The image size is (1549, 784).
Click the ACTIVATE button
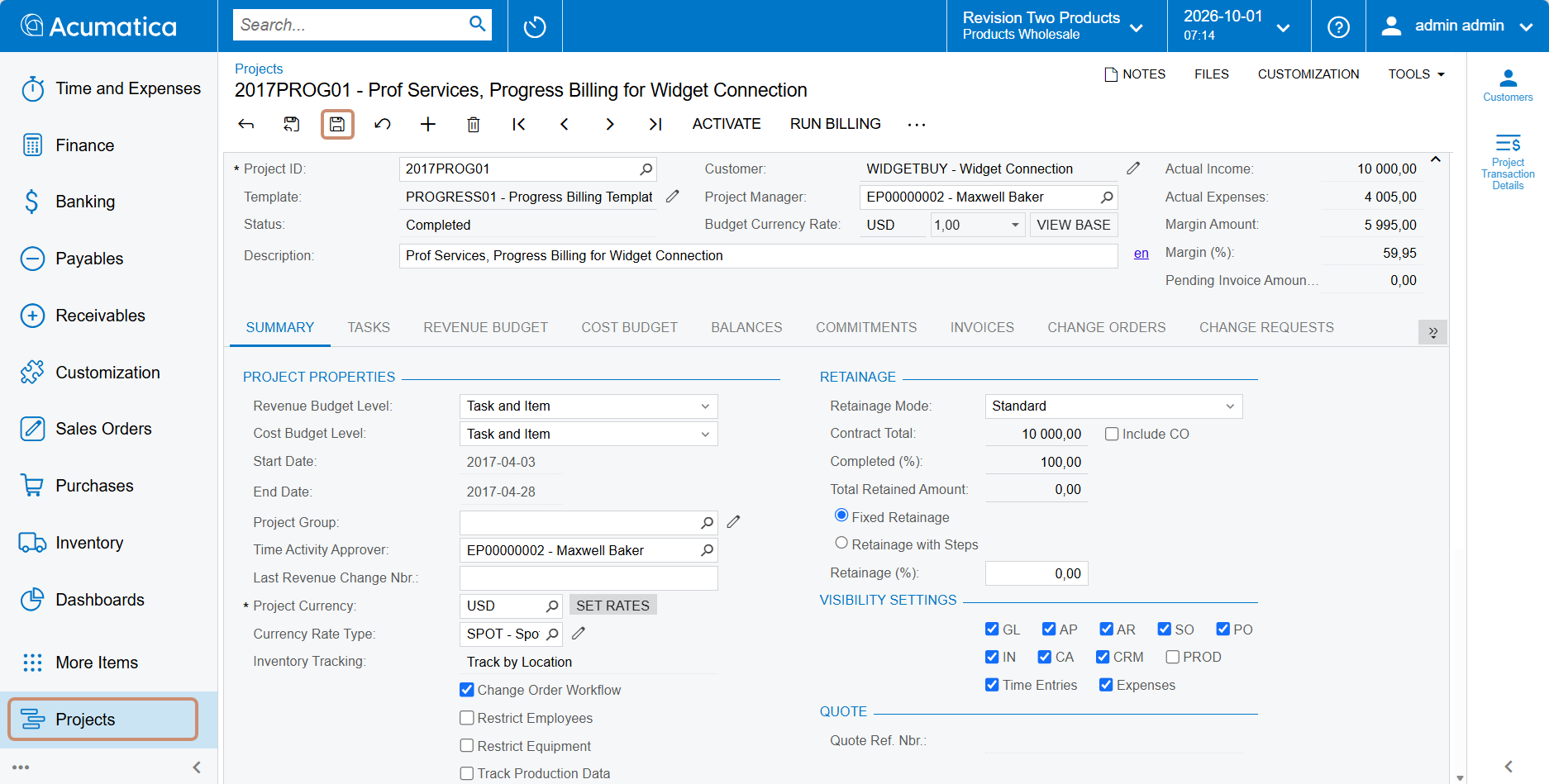727,124
